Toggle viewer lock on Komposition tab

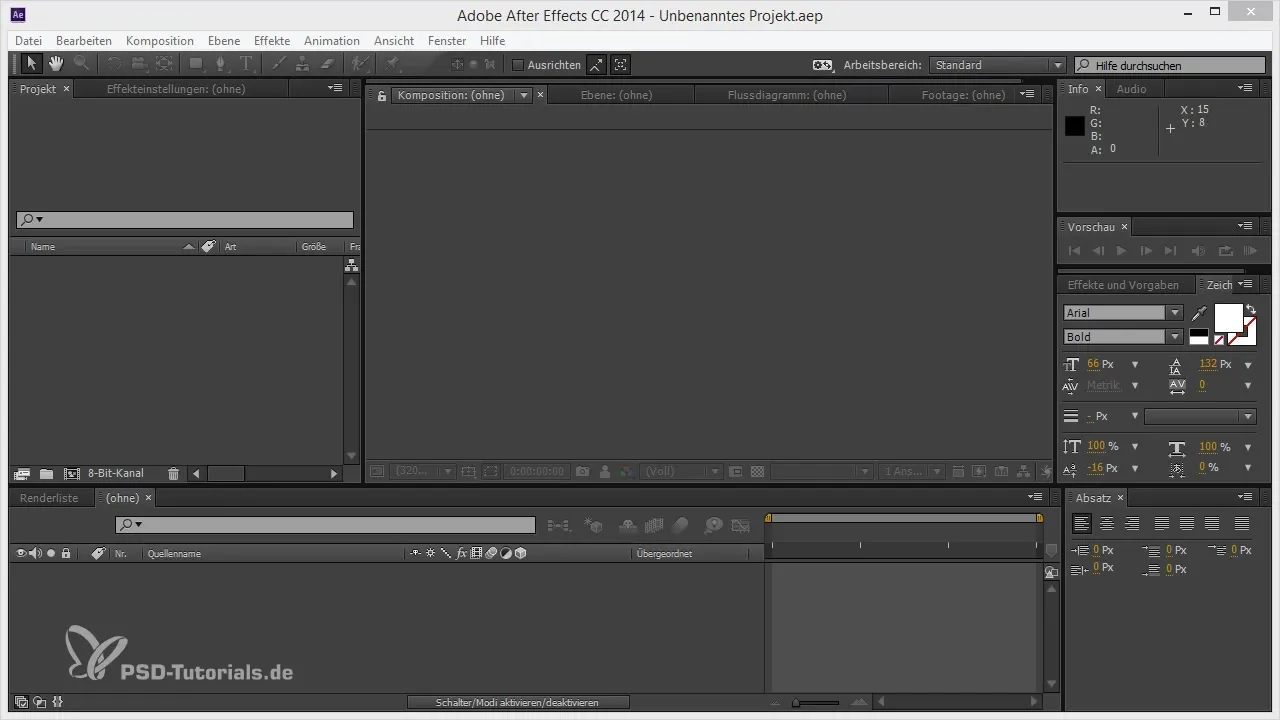381,95
